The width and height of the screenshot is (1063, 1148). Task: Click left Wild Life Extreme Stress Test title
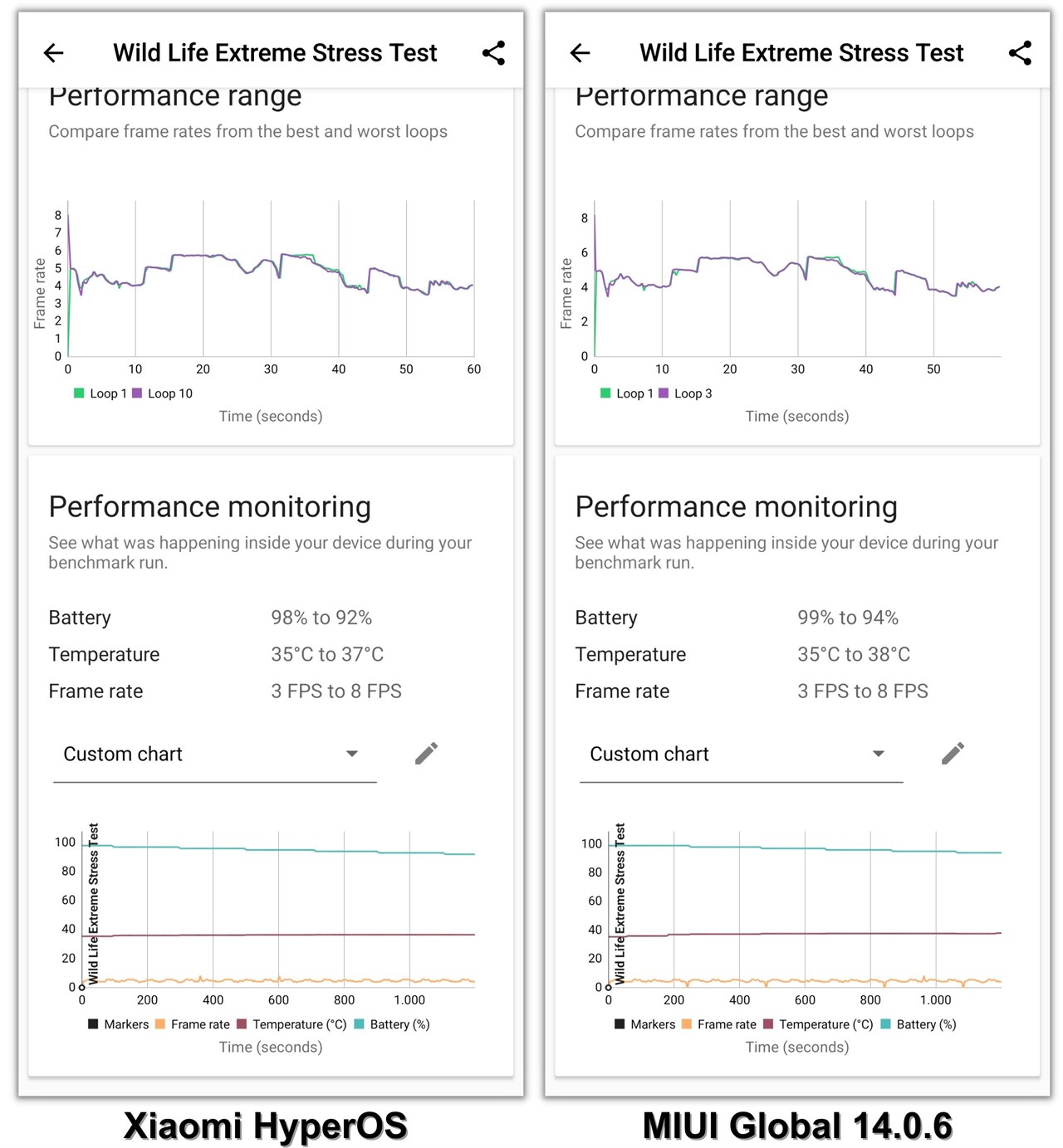[275, 53]
